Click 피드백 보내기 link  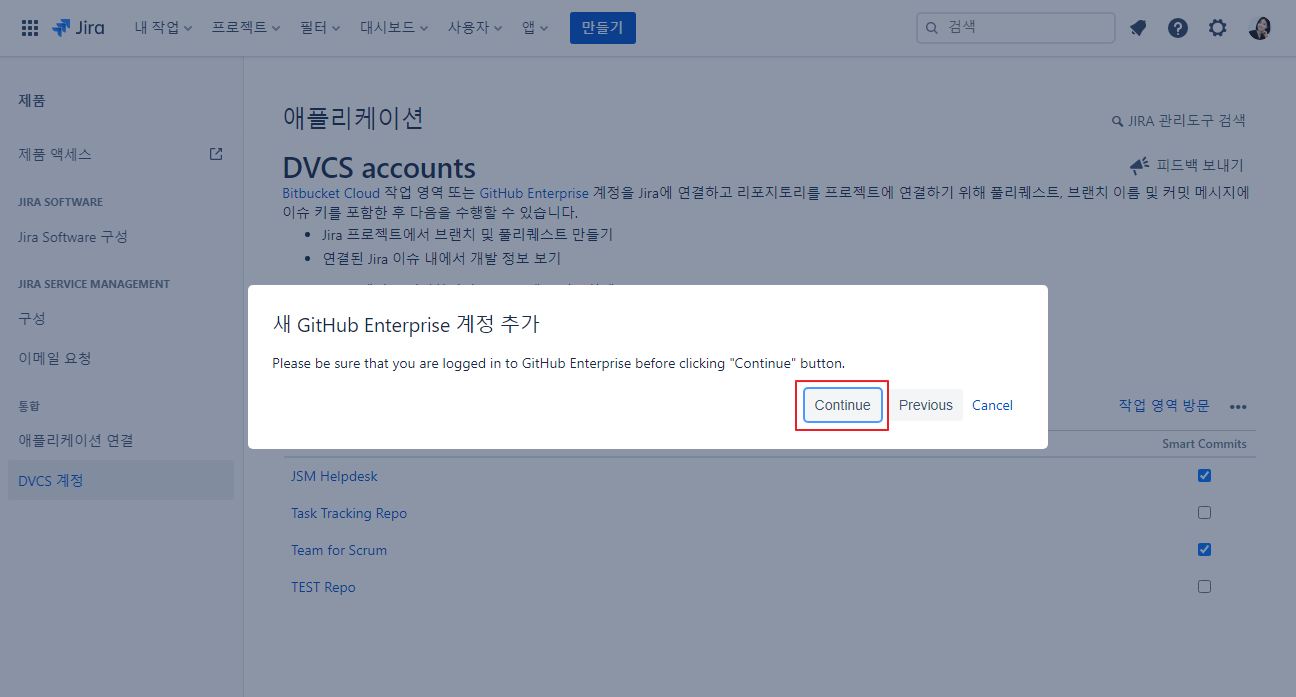point(1200,166)
